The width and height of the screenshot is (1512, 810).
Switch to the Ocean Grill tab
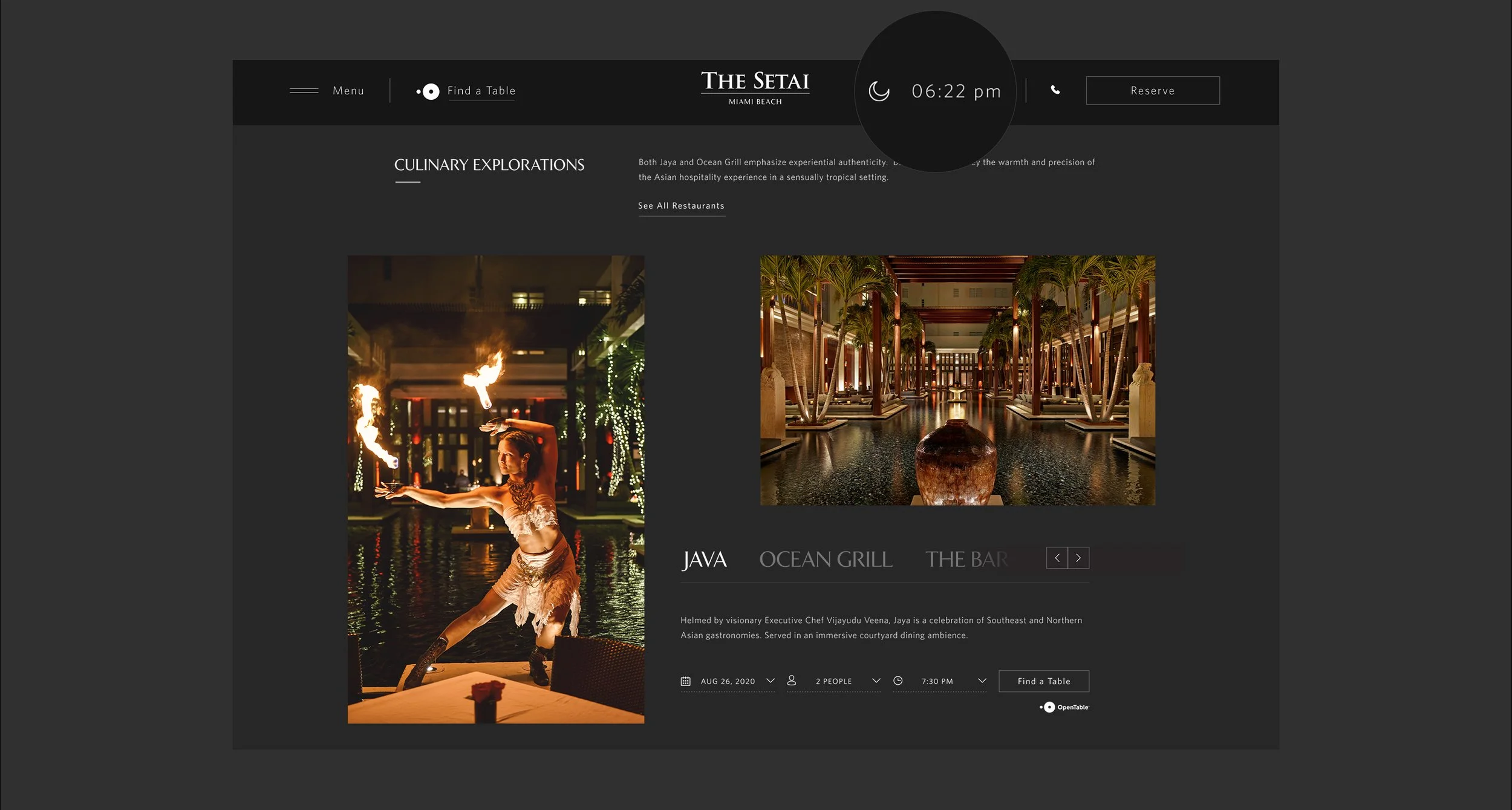tap(826, 560)
